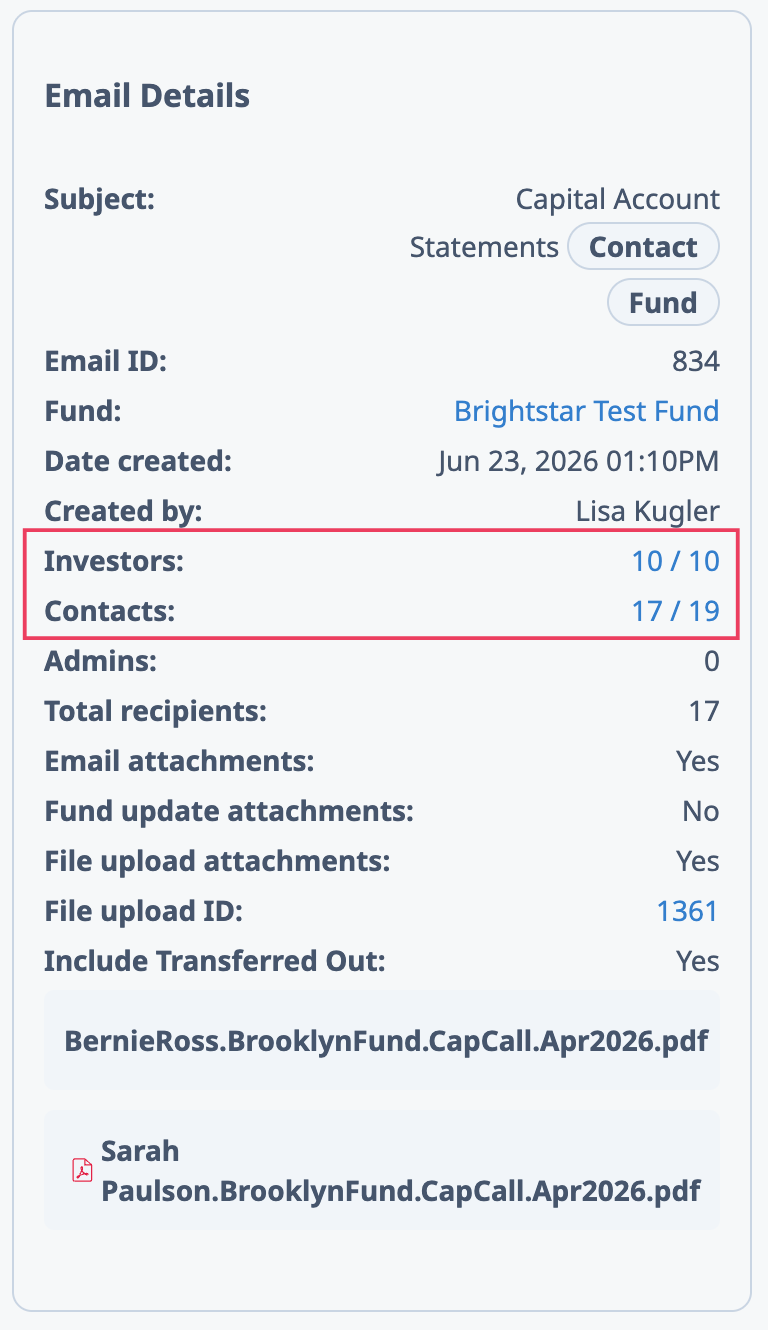Click the Created by name Lisa Kugler
Viewport: 768px width, 1330px height.
[x=647, y=511]
